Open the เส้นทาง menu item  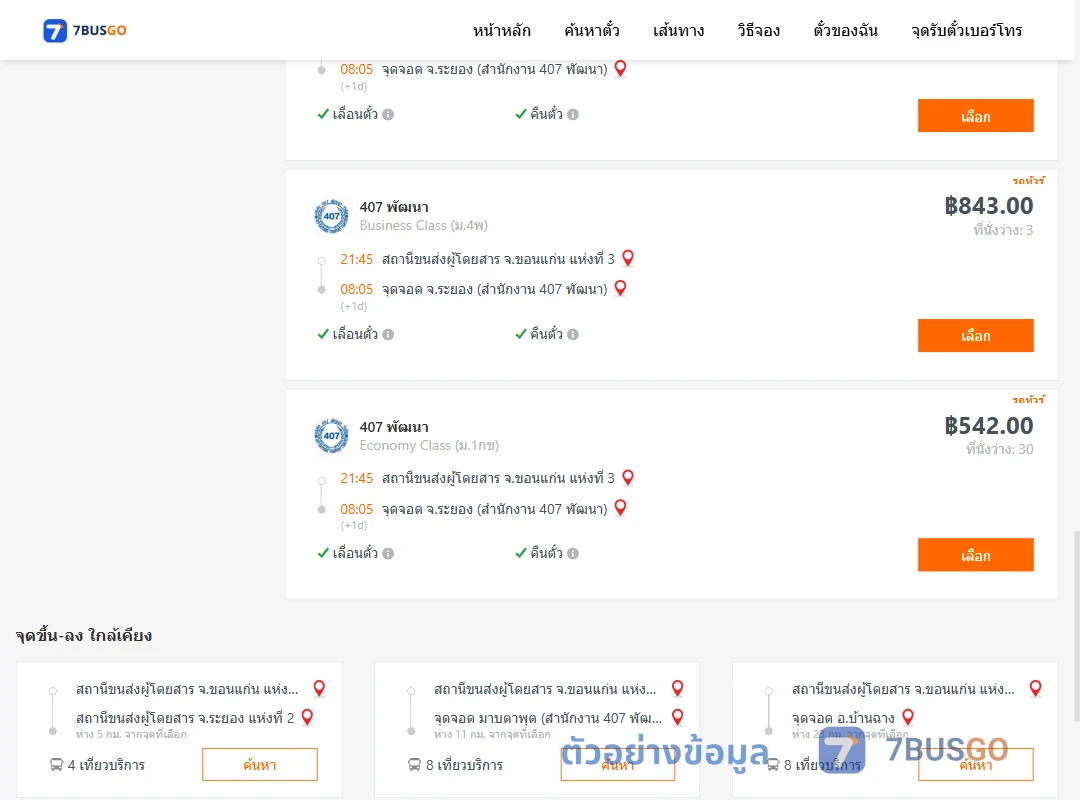pos(678,30)
